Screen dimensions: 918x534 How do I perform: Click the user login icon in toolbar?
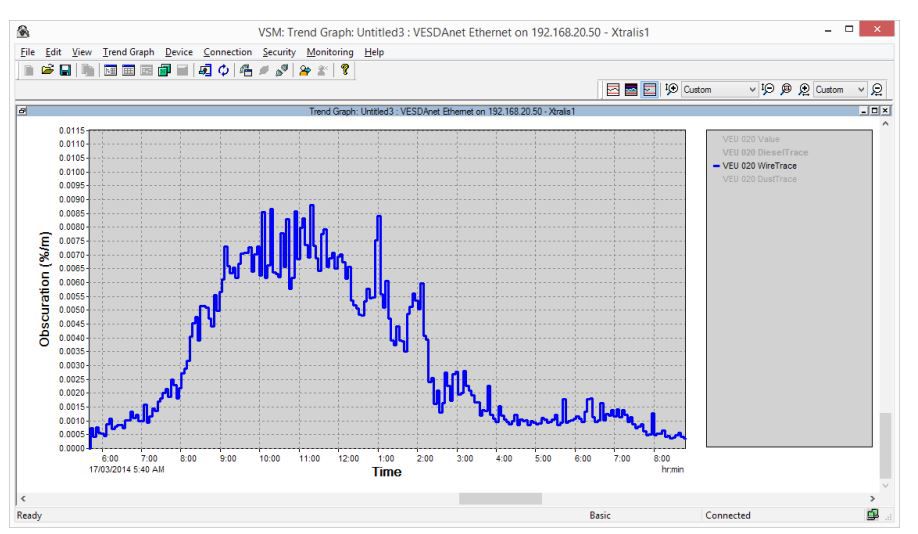[304, 71]
